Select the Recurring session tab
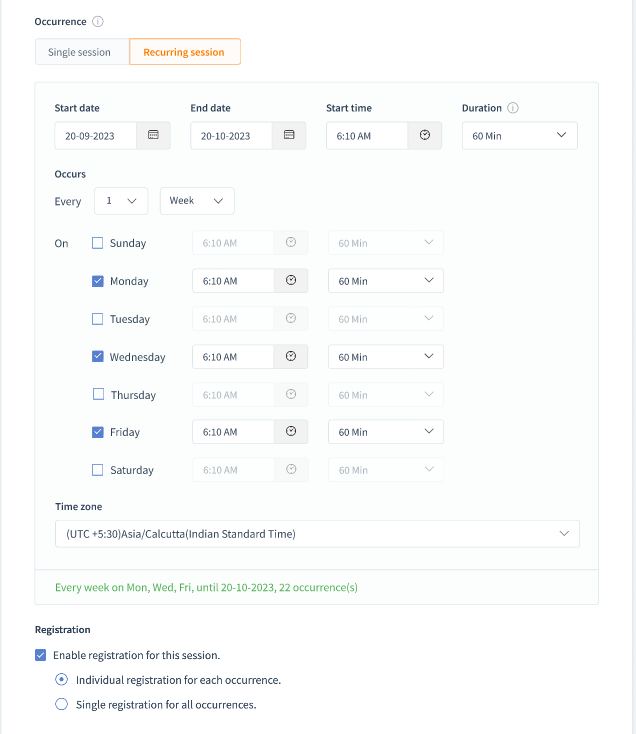636x734 pixels. coord(184,52)
